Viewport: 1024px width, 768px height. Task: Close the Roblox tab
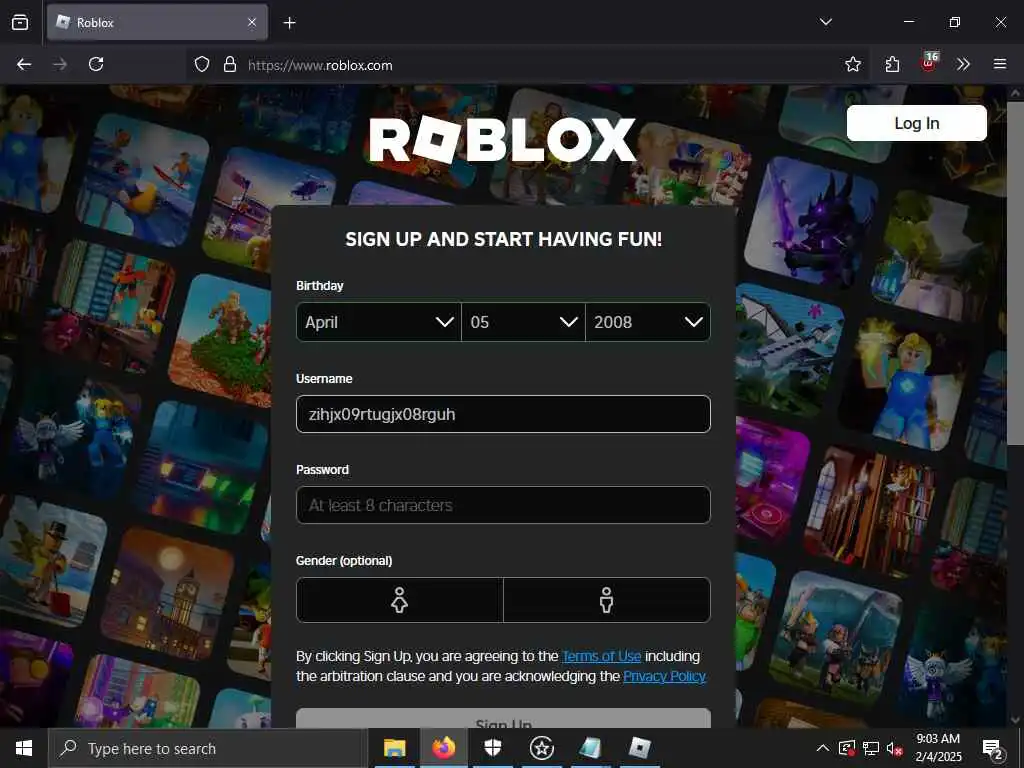[252, 22]
